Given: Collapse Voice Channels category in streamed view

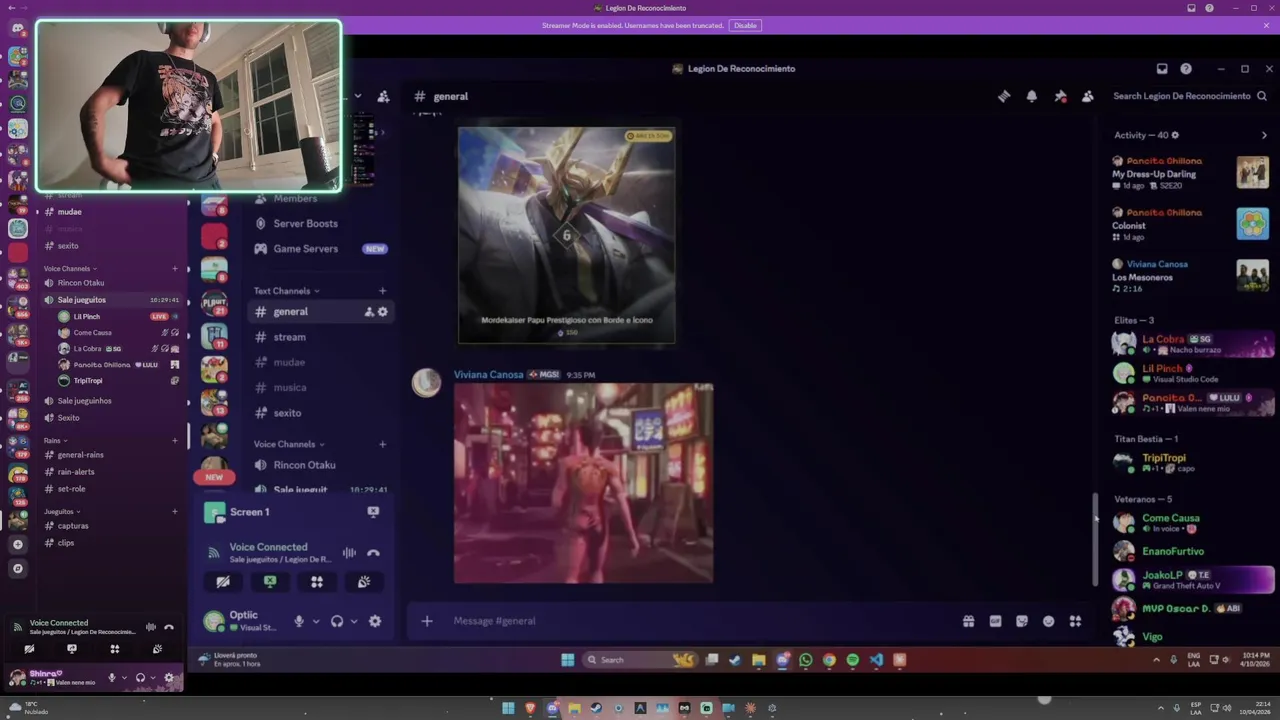Looking at the screenshot, I should pyautogui.click(x=289, y=444).
